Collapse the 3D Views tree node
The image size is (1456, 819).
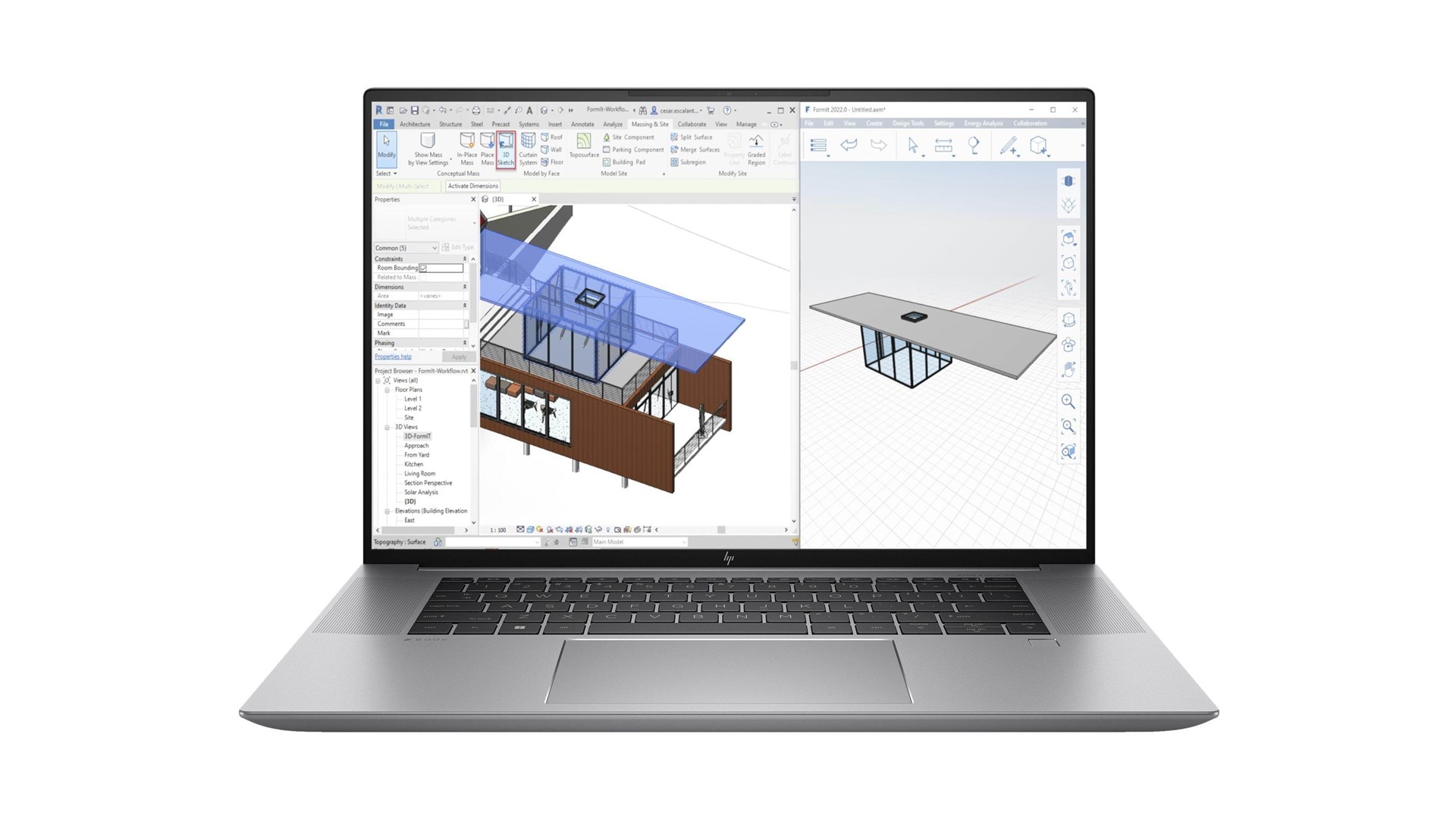coord(387,427)
